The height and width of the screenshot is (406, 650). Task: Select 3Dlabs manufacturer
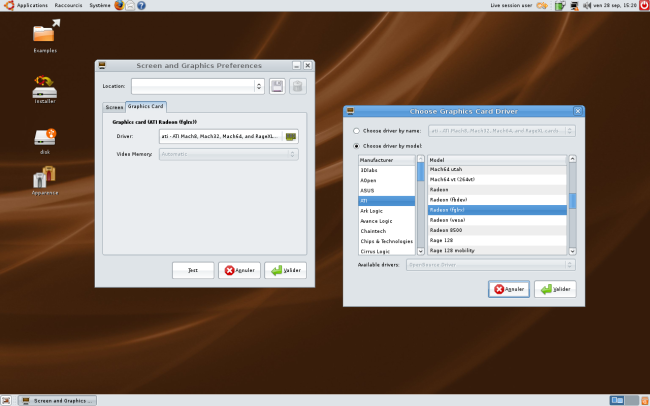pyautogui.click(x=387, y=170)
